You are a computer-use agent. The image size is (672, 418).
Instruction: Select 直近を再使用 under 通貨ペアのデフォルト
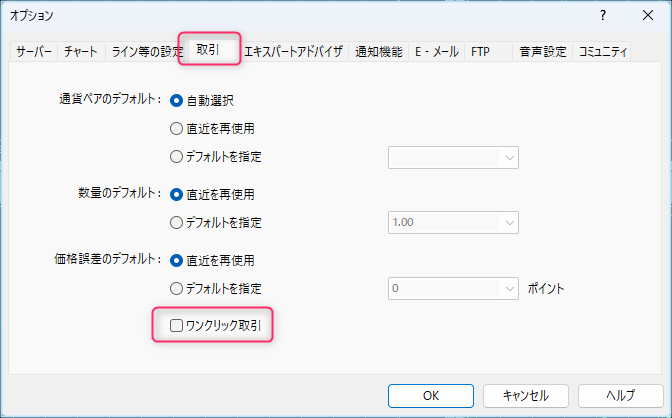pos(177,128)
